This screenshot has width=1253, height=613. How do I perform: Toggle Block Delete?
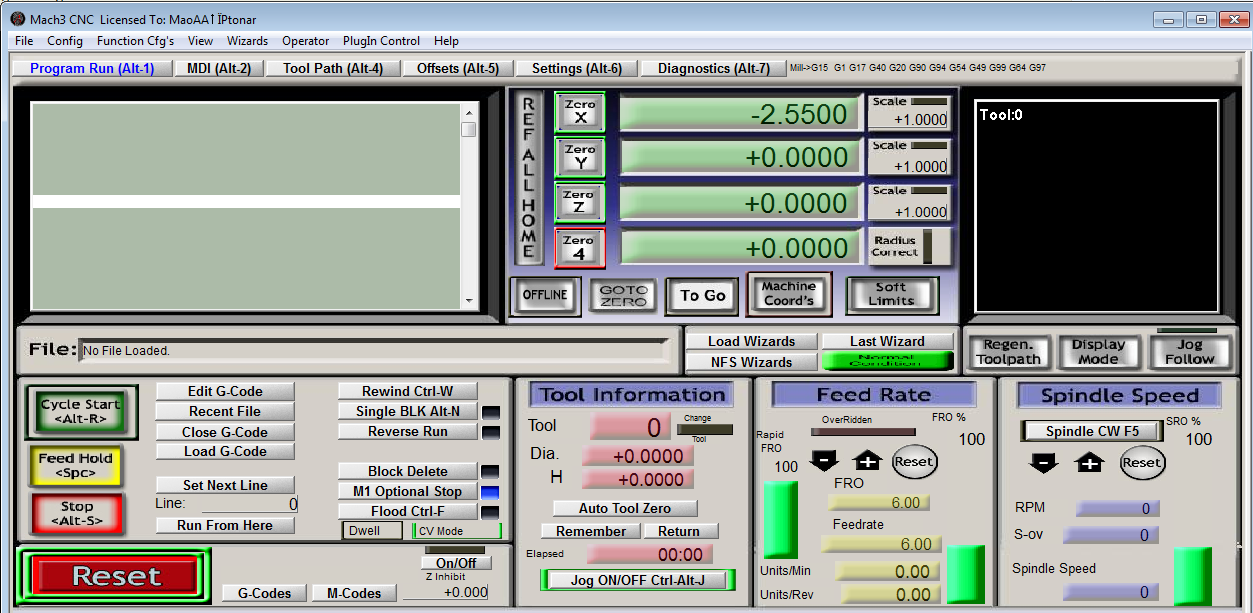408,471
